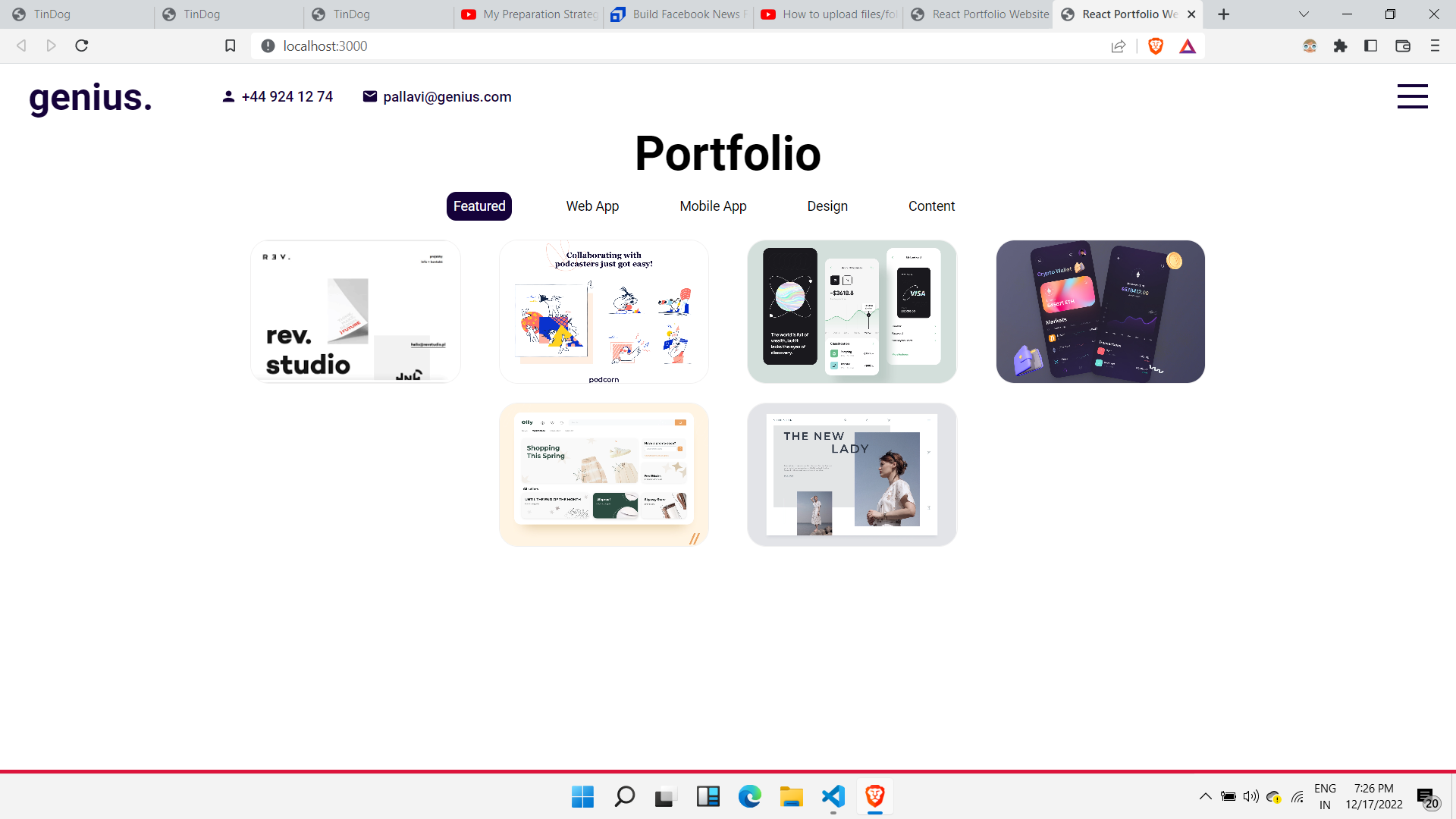Viewport: 1456px width, 819px height.
Task: Open the browser profile avatar
Action: coord(1310,46)
